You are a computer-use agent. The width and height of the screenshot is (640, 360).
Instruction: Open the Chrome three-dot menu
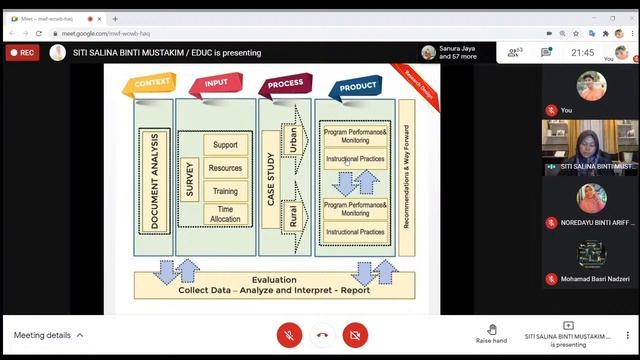point(632,33)
